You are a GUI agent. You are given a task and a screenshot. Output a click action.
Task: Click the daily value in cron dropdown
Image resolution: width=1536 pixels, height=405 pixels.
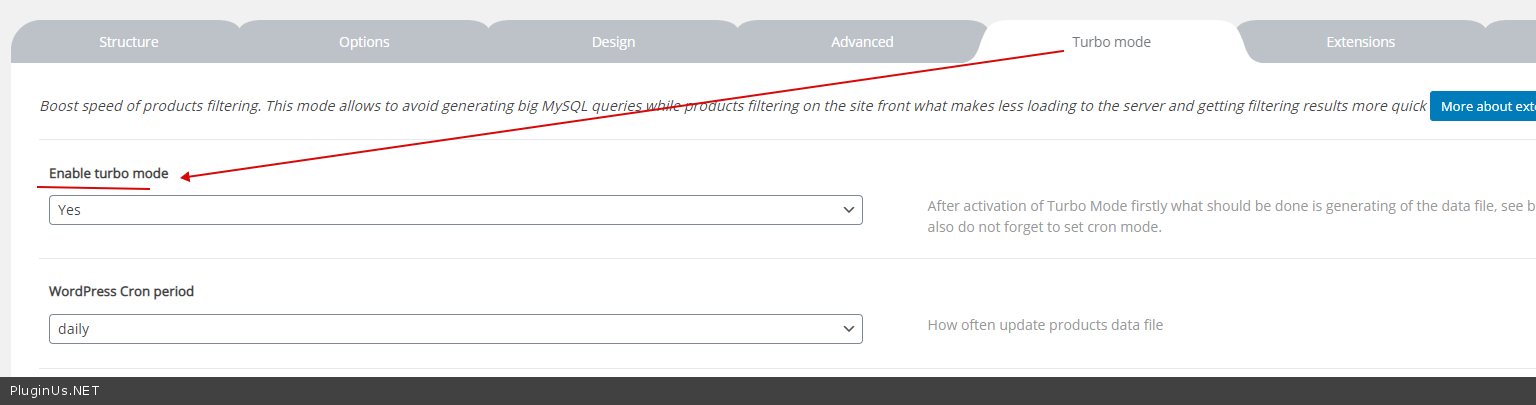coord(74,328)
